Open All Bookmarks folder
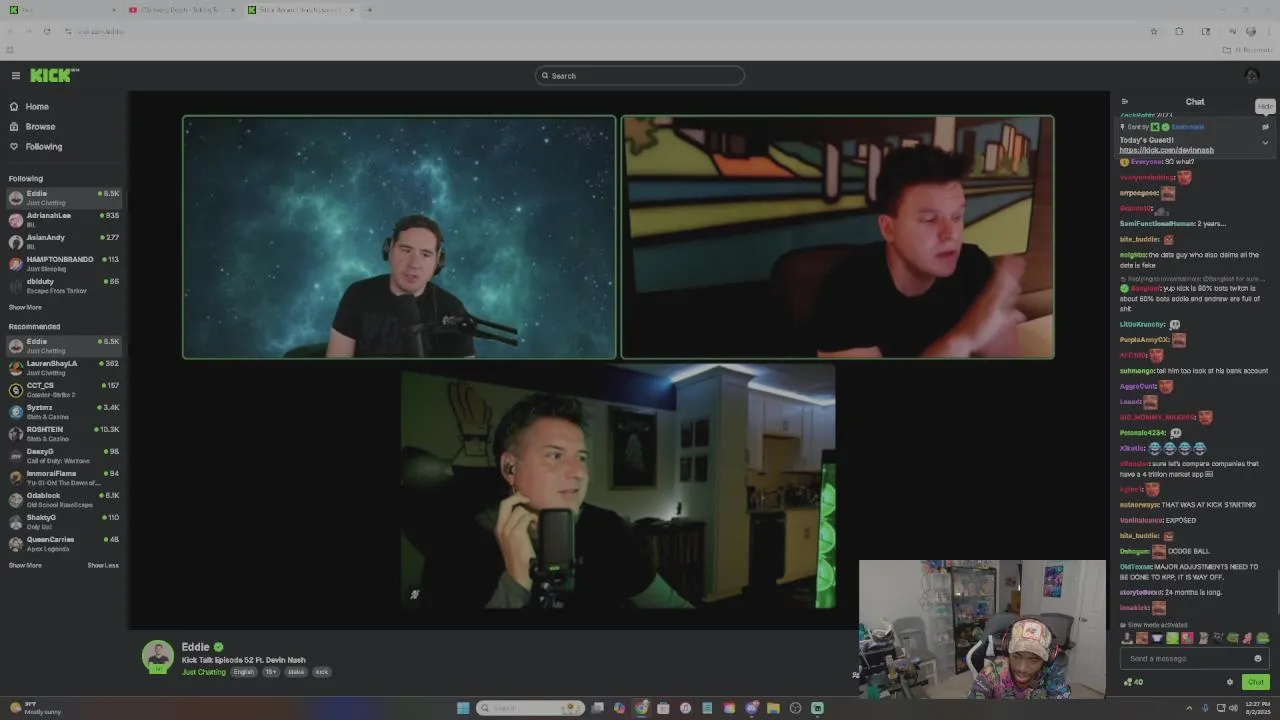This screenshot has height=720, width=1280. tap(1246, 50)
